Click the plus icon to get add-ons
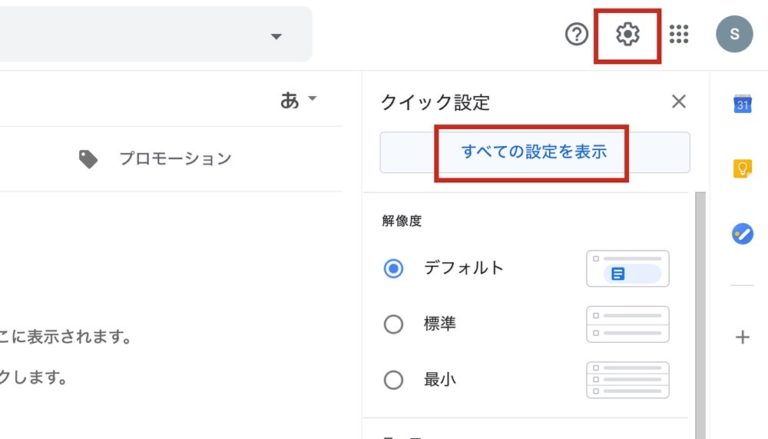 [x=742, y=337]
